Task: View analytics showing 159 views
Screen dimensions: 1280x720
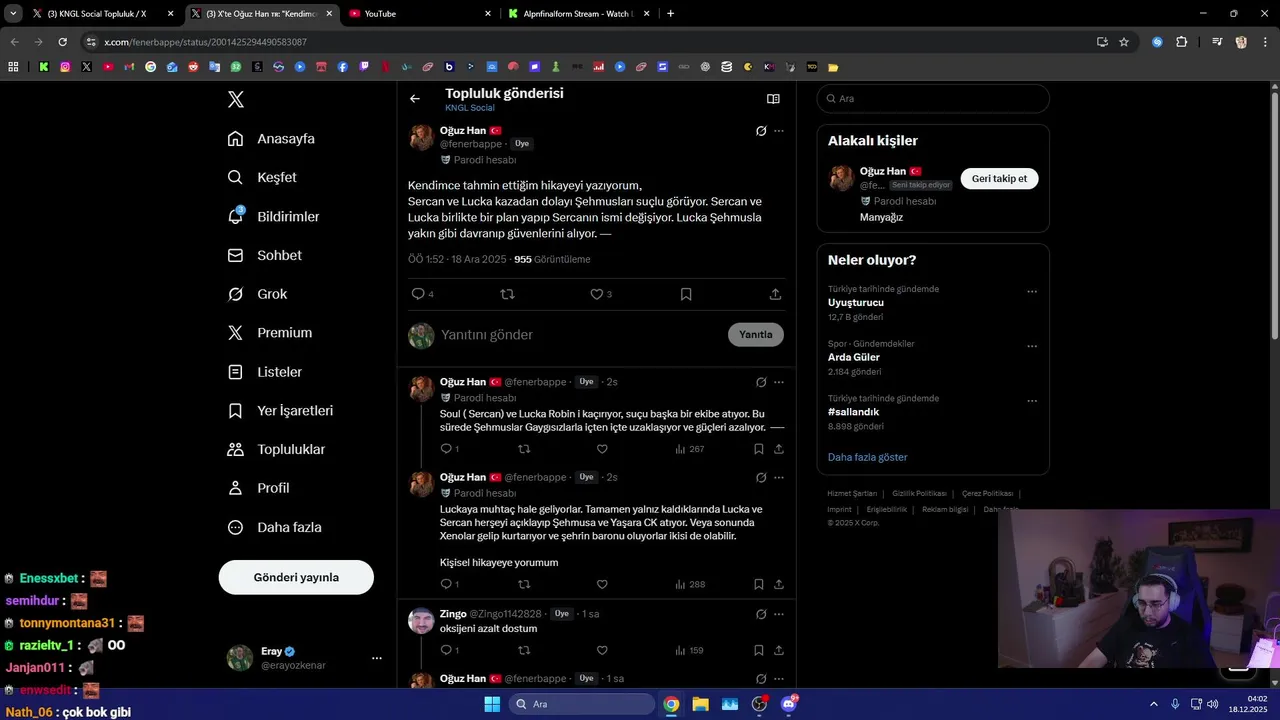Action: (x=690, y=650)
